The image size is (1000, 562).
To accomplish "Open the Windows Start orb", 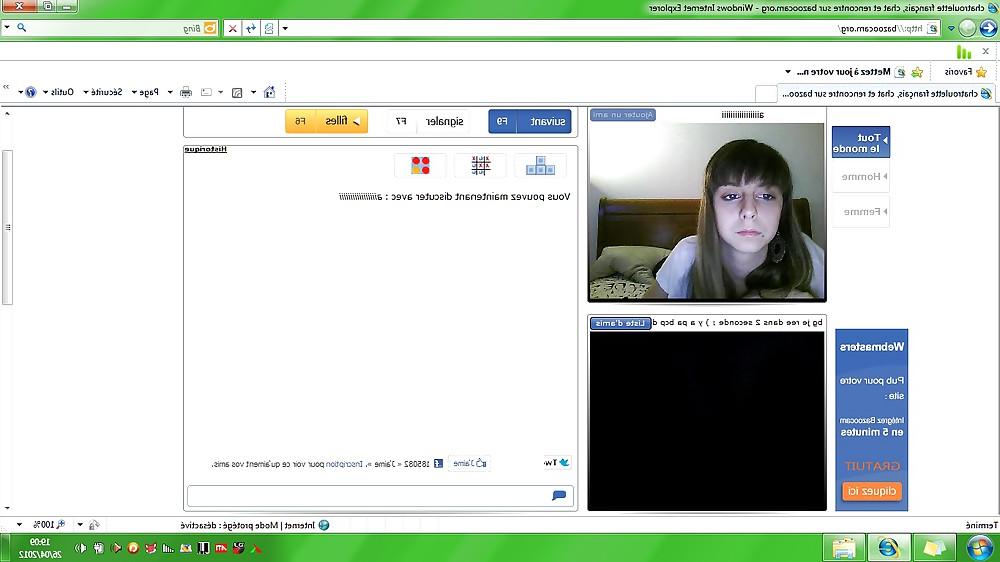I will point(980,547).
